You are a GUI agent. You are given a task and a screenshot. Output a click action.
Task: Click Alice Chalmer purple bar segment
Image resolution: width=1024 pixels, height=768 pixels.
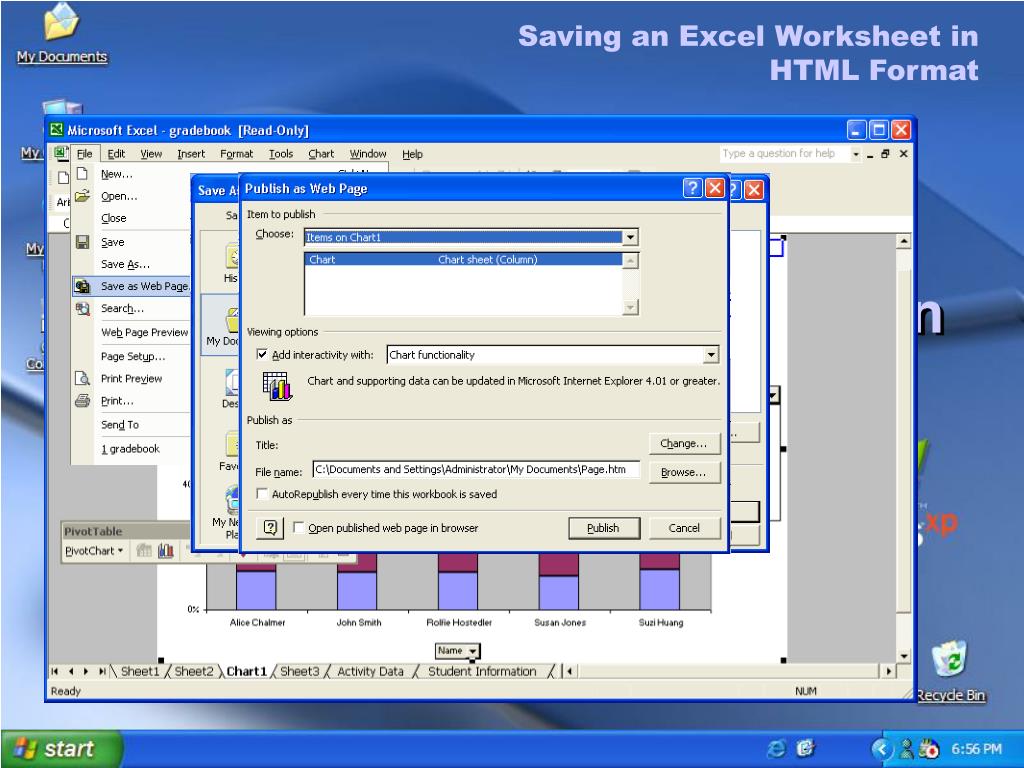255,590
